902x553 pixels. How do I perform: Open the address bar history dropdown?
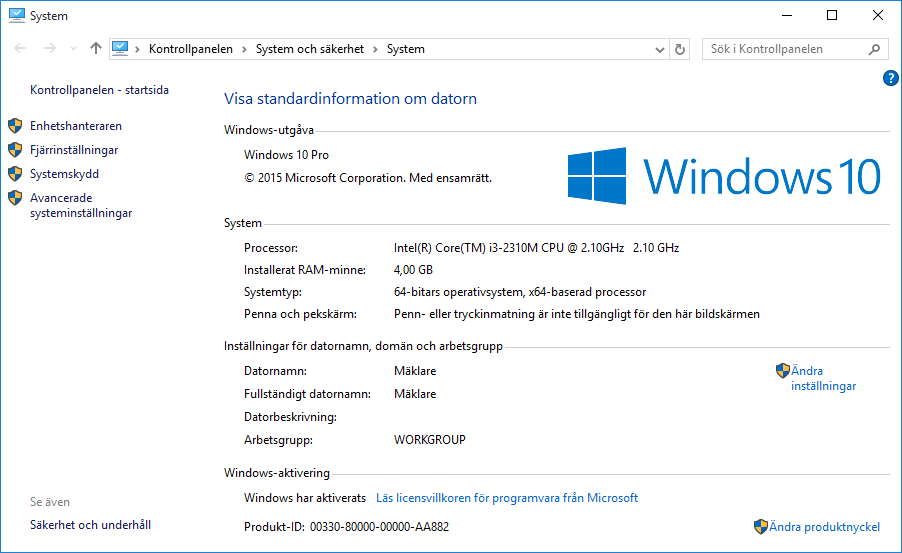tap(660, 49)
